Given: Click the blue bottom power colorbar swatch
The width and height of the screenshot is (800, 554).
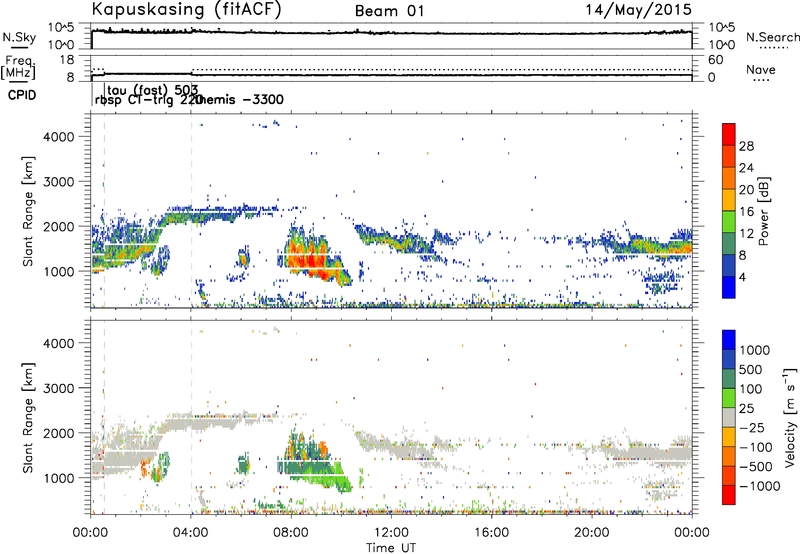Looking at the screenshot, I should click(x=729, y=287).
